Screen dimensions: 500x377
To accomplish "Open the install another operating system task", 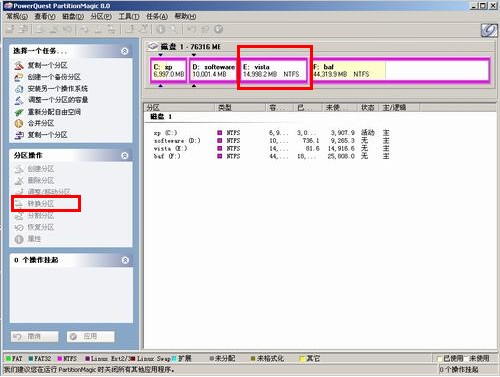I will click(x=51, y=89).
